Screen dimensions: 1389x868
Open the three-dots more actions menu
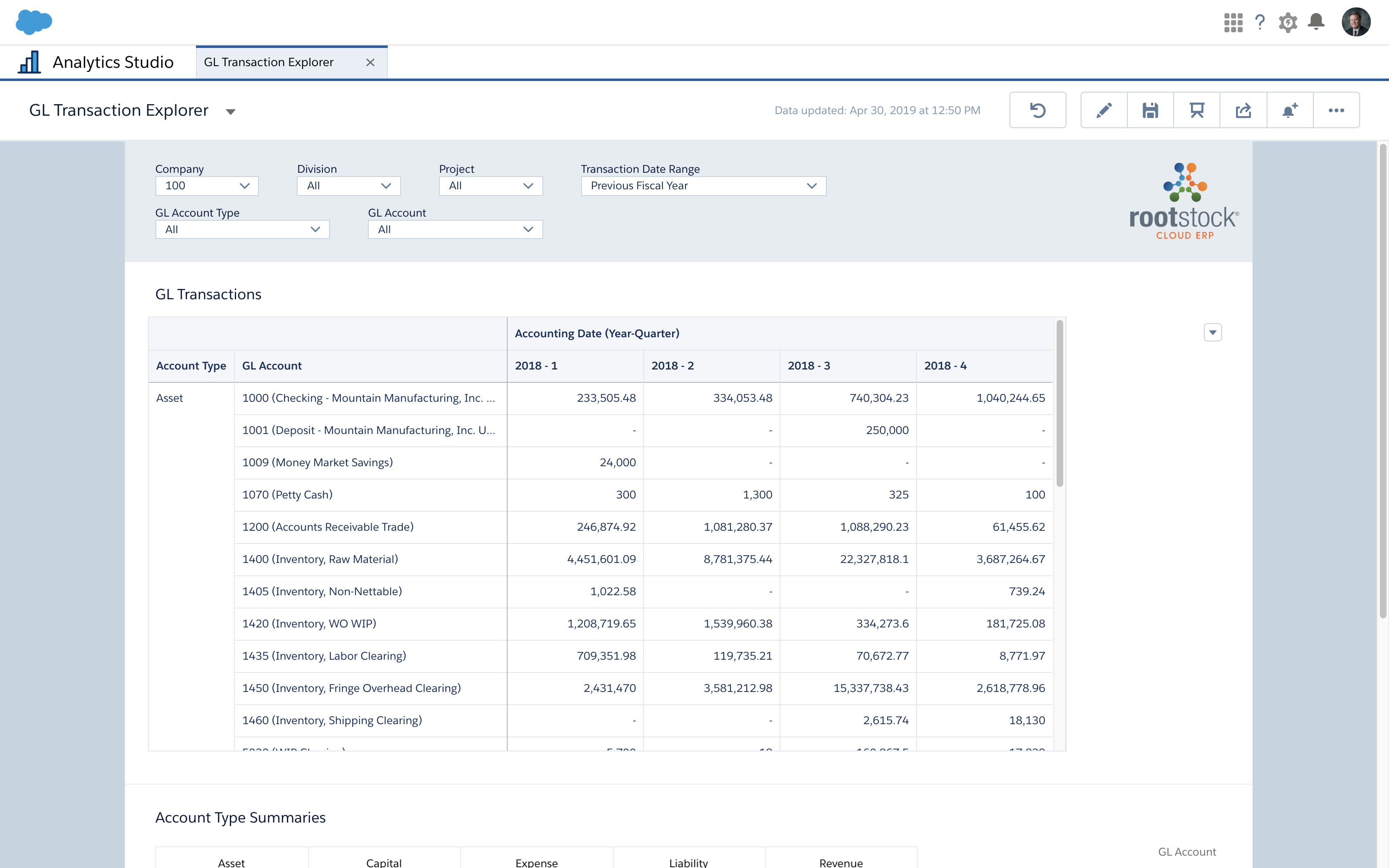[1336, 110]
